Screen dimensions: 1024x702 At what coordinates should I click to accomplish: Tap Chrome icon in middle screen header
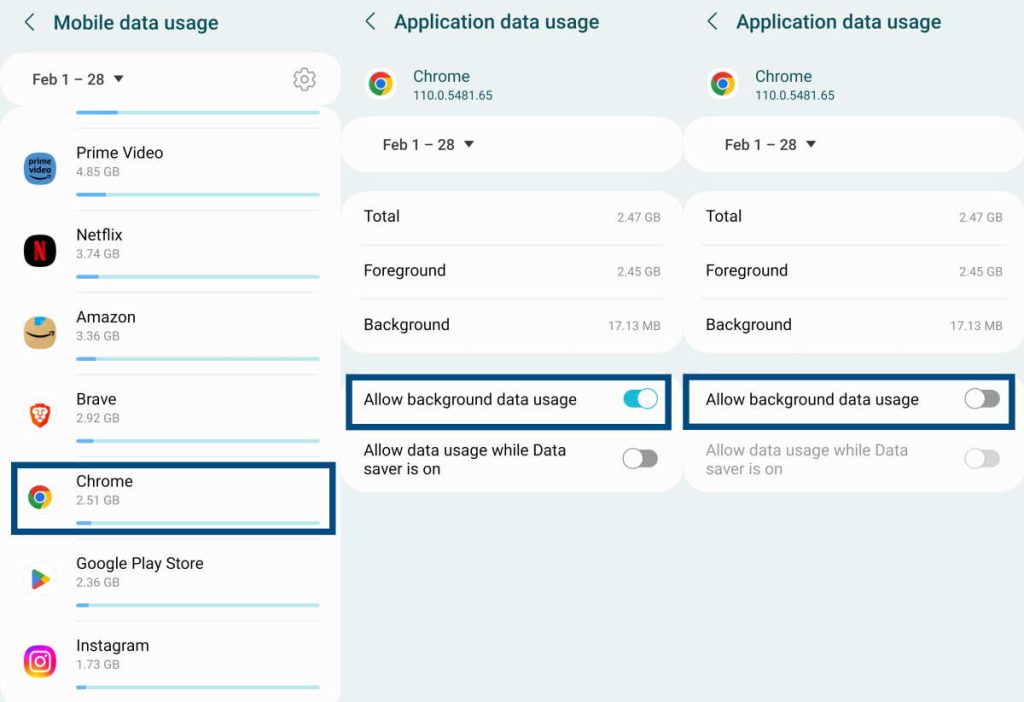(x=381, y=84)
